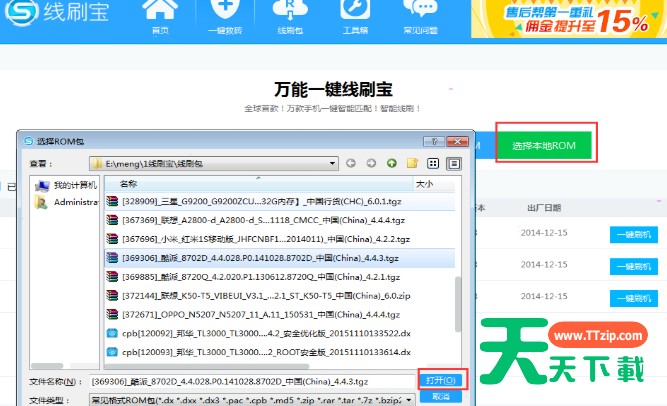Click the third row 一键刷机 button
This screenshot has height=406, width=667.
click(634, 298)
